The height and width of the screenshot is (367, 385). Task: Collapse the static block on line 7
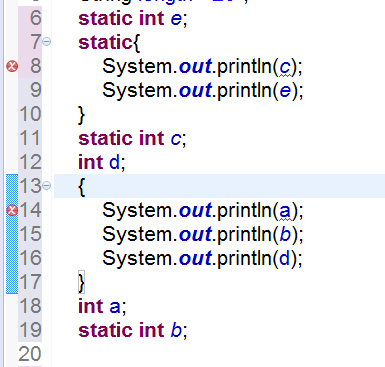(47, 42)
